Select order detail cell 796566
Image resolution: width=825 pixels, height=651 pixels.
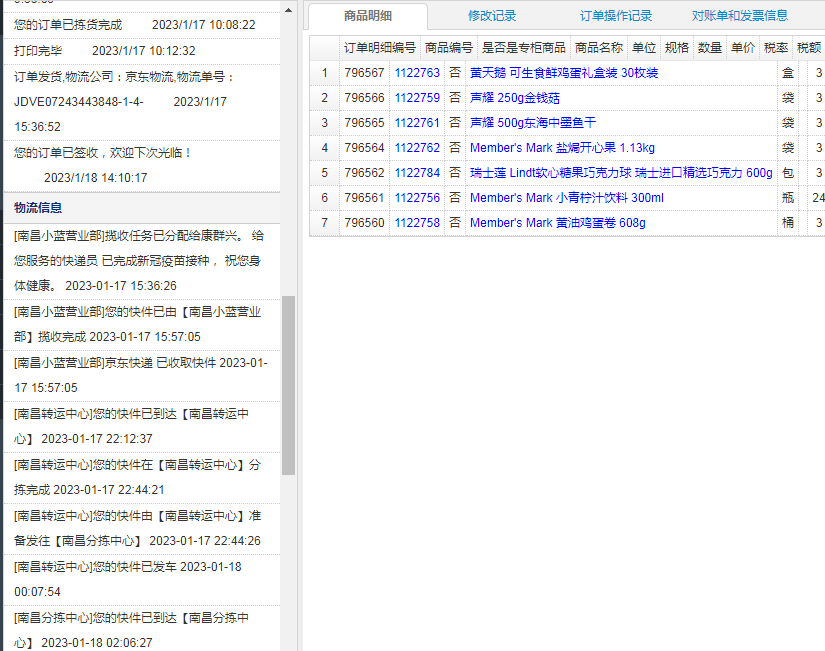click(364, 98)
